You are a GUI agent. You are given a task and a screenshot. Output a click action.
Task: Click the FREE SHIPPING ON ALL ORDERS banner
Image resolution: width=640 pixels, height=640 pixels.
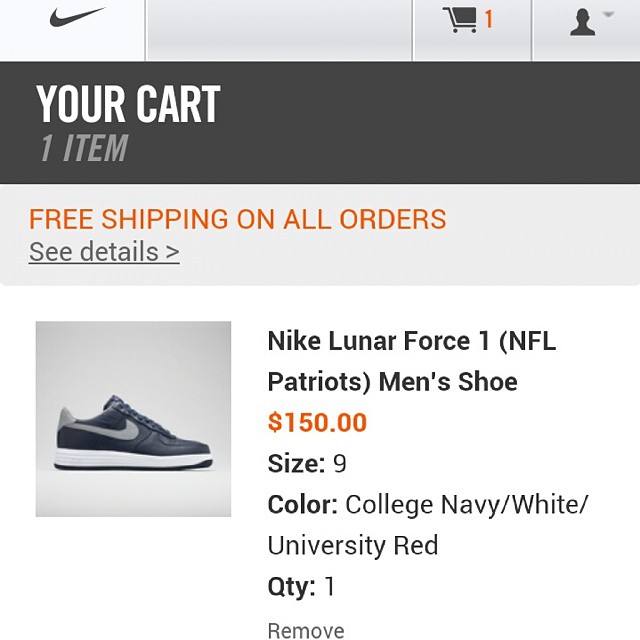[237, 219]
